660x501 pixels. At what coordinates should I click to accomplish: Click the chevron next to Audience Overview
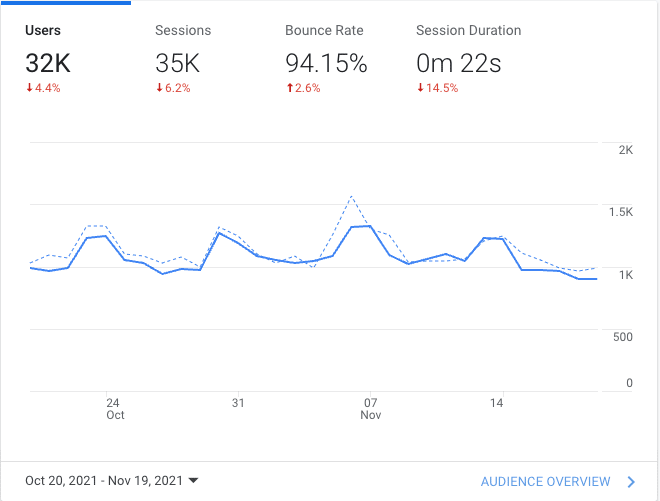631,482
